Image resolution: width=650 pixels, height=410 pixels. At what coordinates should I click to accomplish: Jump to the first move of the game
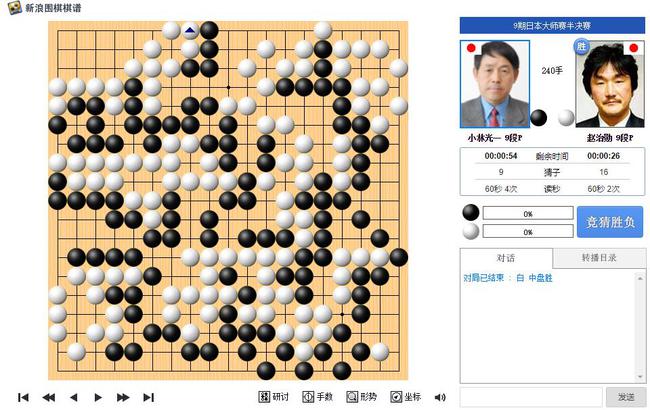24,398
